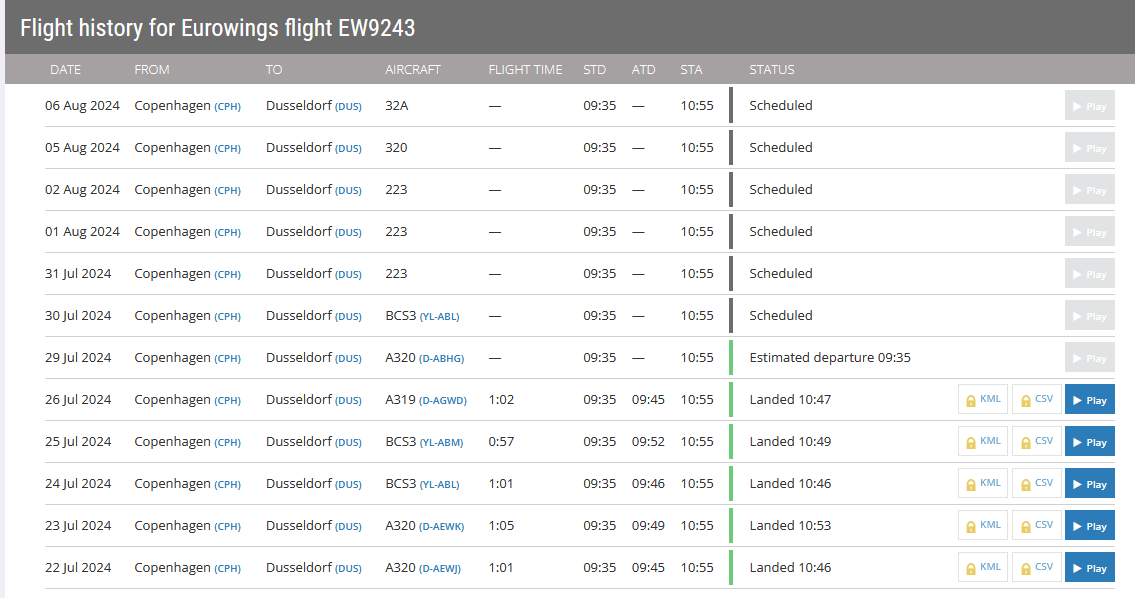Download KML for 25 Jul flight
1135x598 pixels.
click(x=983, y=442)
